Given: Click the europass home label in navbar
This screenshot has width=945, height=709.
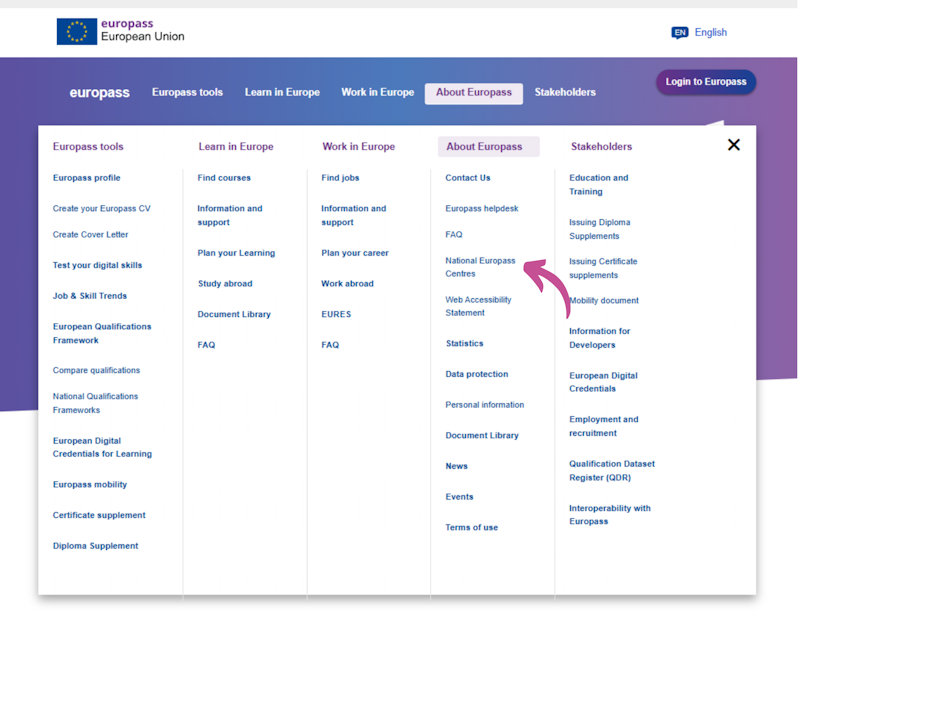Looking at the screenshot, I should (99, 93).
